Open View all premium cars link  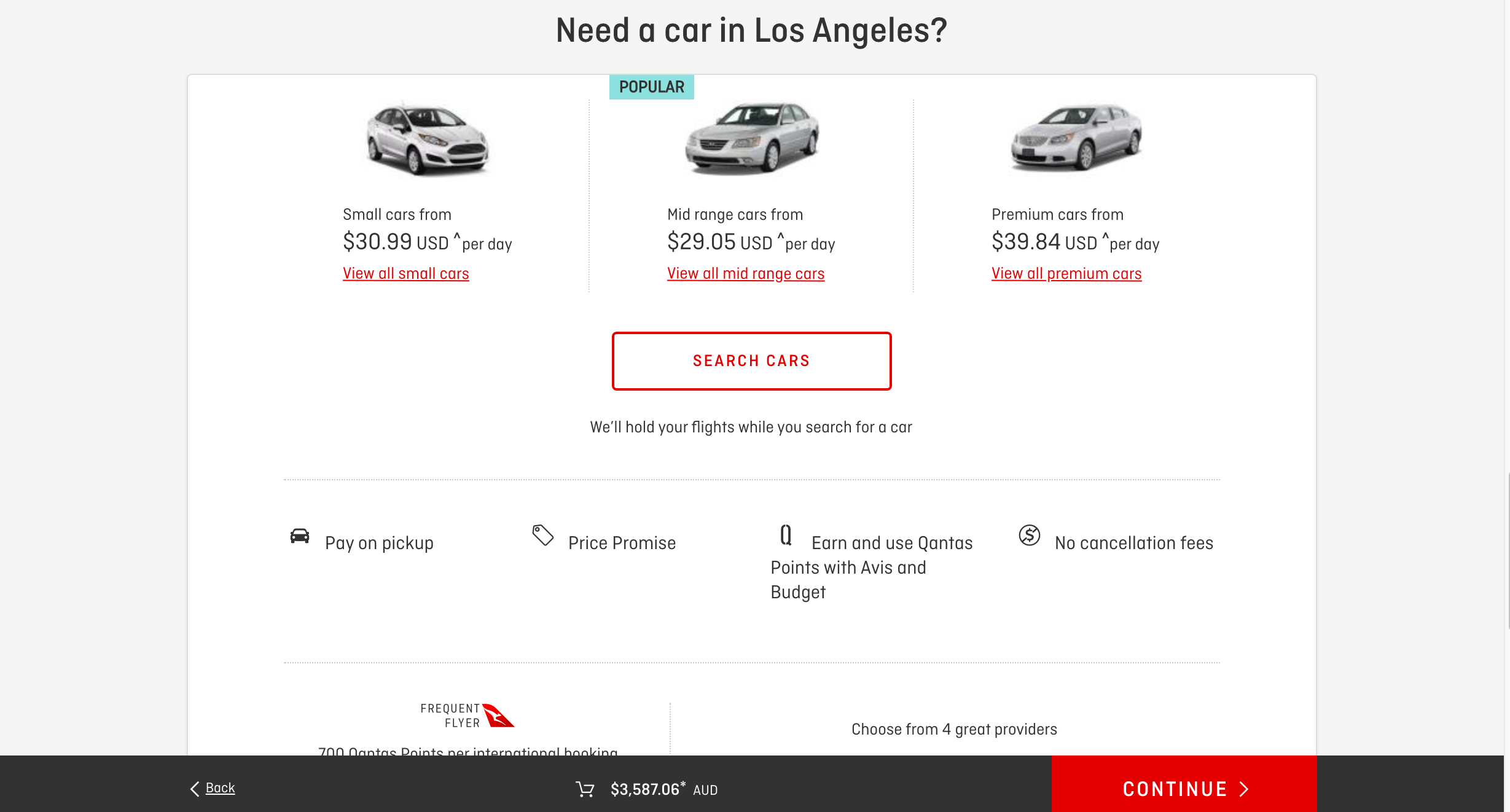pyautogui.click(x=1066, y=273)
